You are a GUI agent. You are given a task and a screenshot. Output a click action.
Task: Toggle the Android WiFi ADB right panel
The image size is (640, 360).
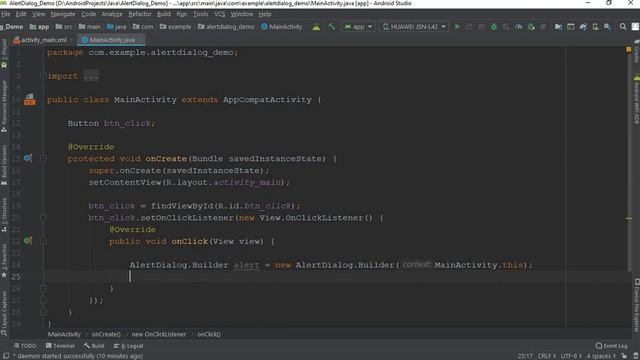[636, 100]
